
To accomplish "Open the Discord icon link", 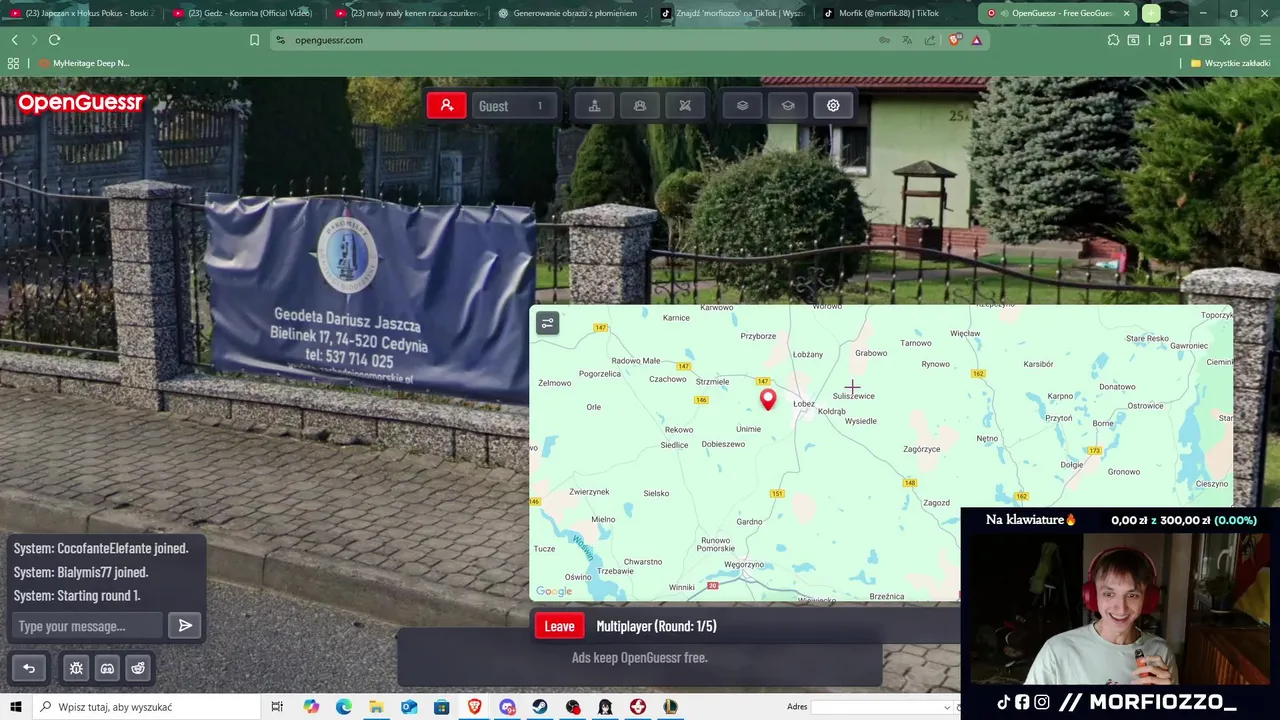I will (x=107, y=668).
